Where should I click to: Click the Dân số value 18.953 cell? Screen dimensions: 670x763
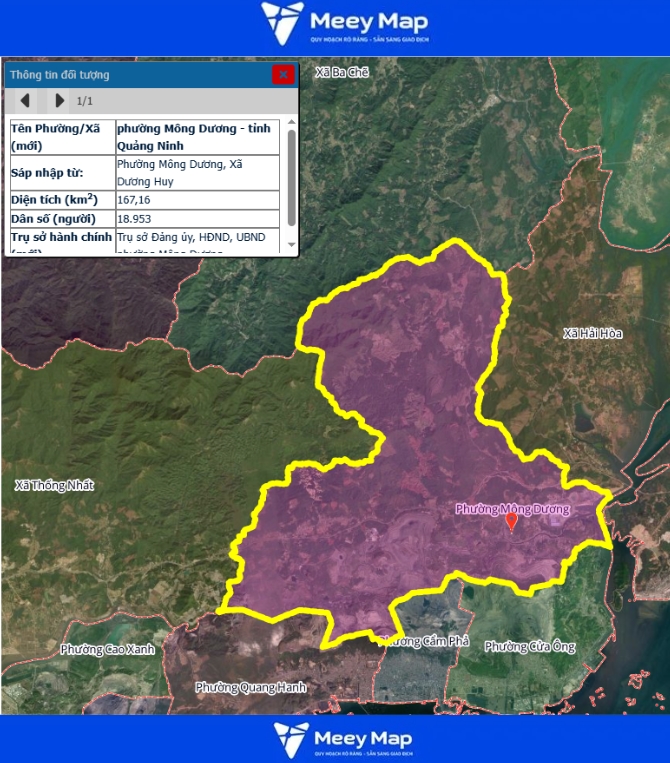tap(197, 218)
